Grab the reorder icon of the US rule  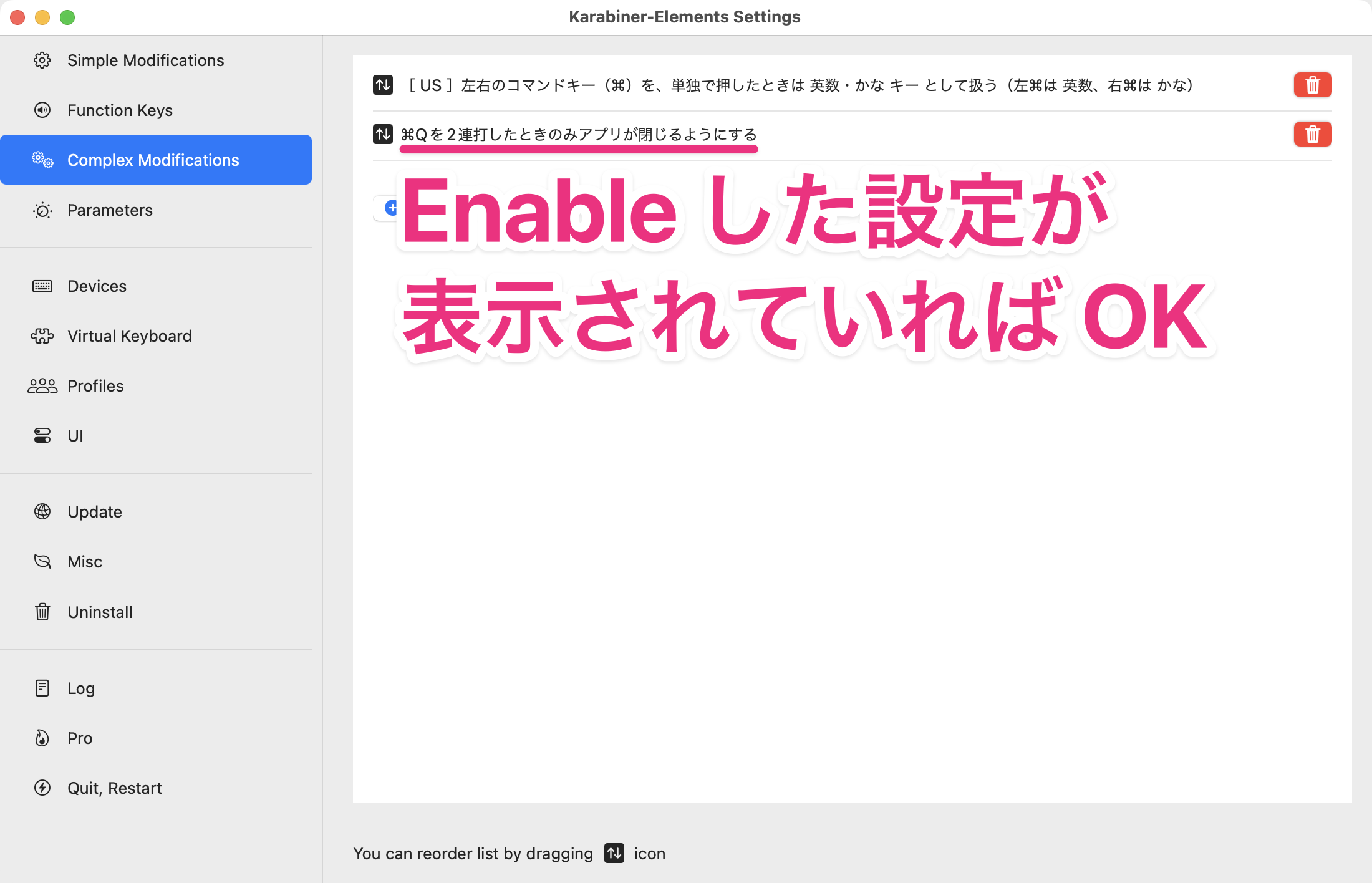pos(382,85)
